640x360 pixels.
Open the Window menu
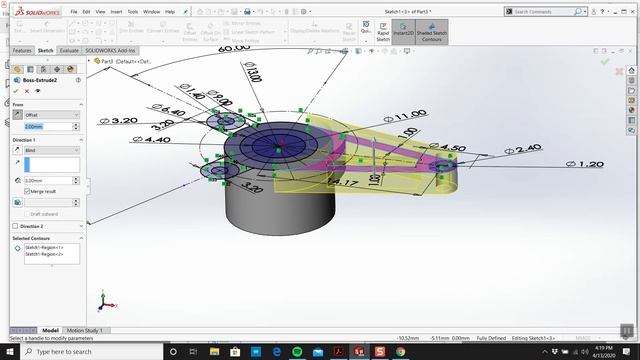[151, 12]
